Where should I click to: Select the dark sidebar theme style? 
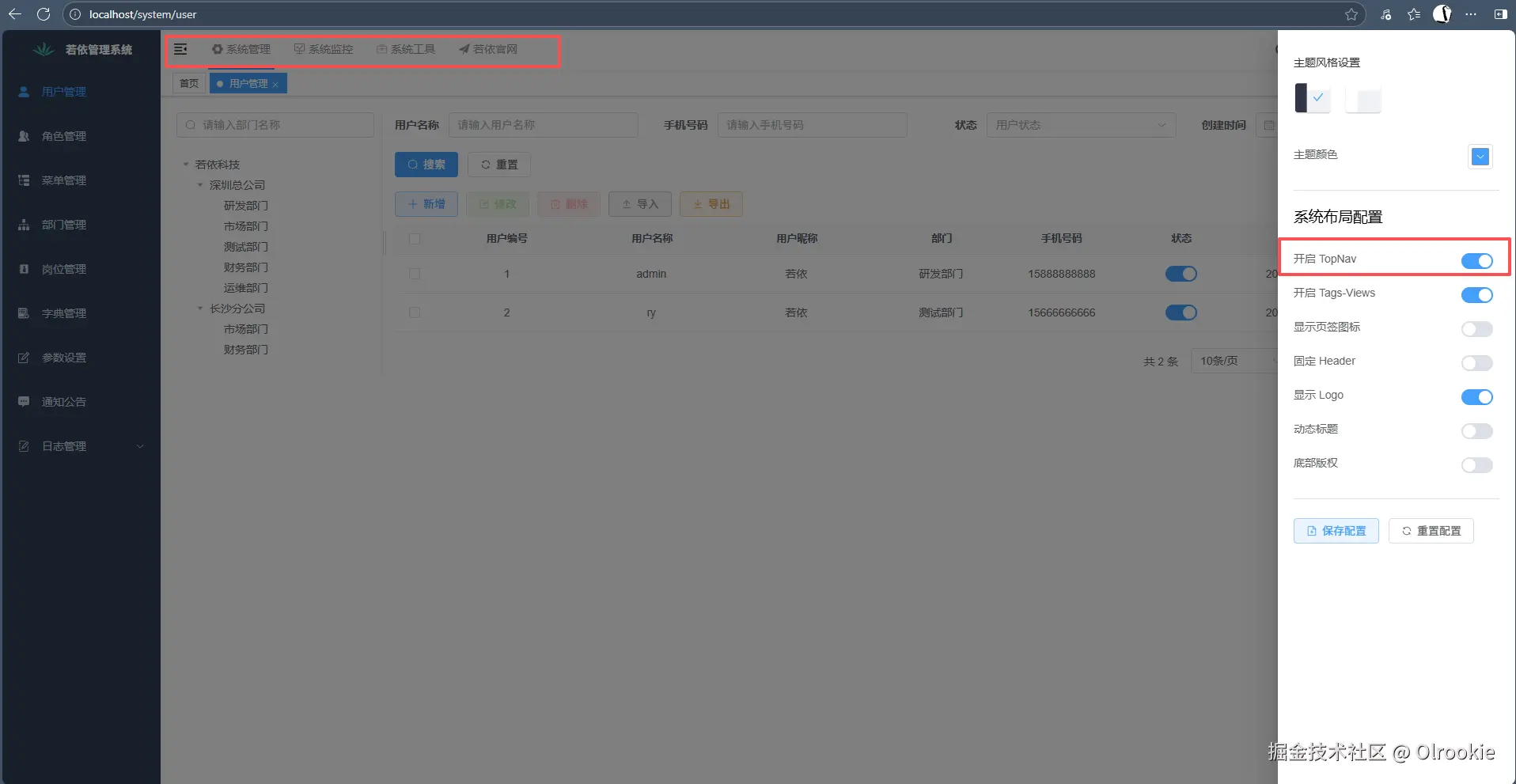[1312, 98]
